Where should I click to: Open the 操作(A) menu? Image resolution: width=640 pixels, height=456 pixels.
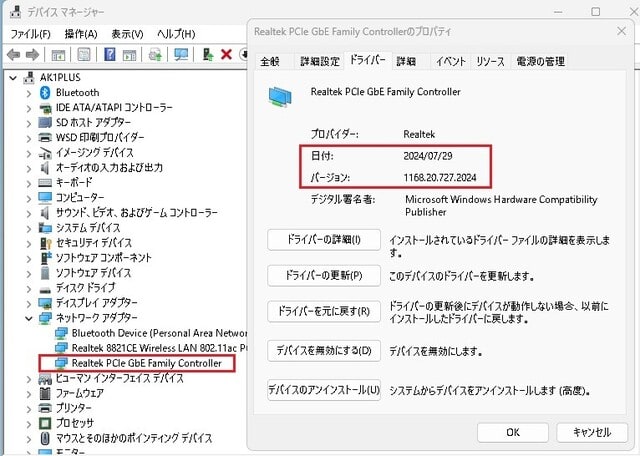pos(81,34)
